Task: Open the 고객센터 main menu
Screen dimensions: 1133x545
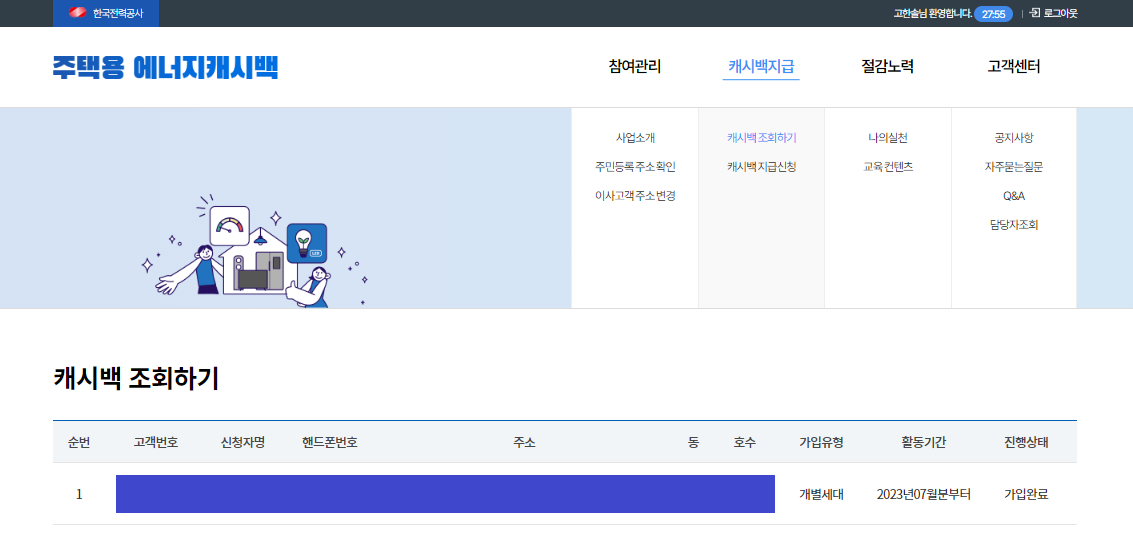Action: [1014, 67]
